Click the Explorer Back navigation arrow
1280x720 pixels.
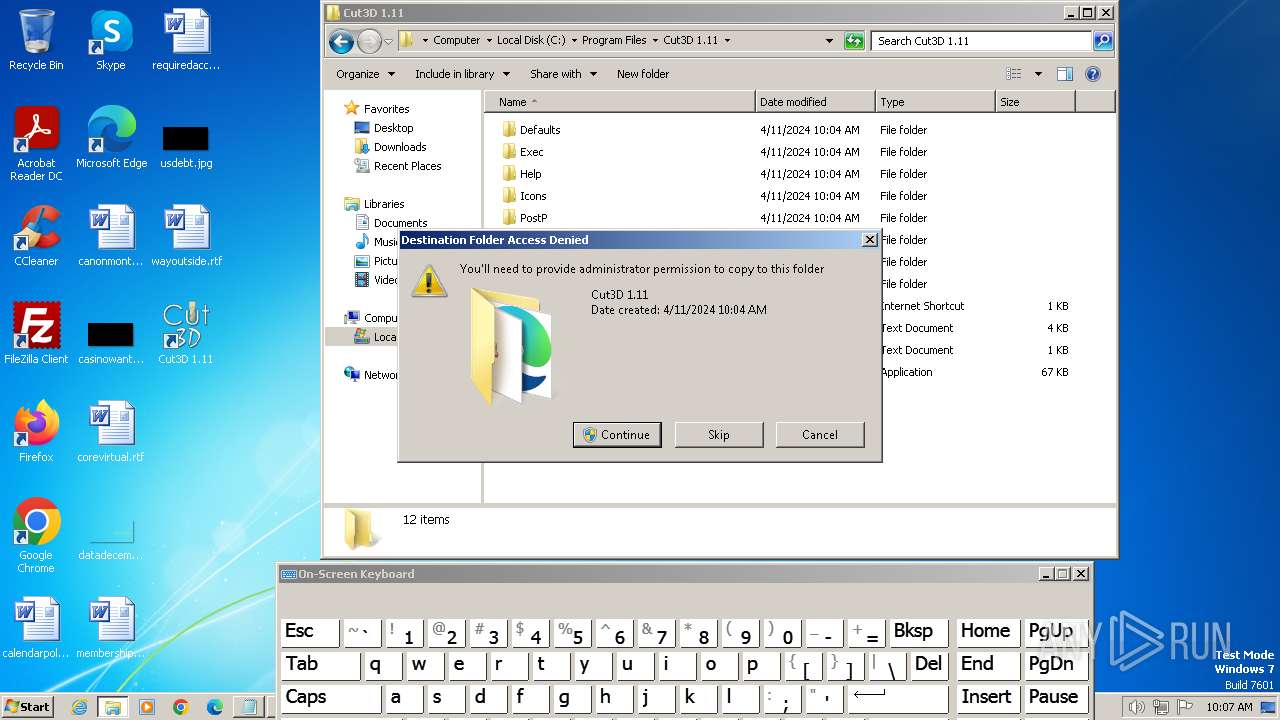(341, 41)
